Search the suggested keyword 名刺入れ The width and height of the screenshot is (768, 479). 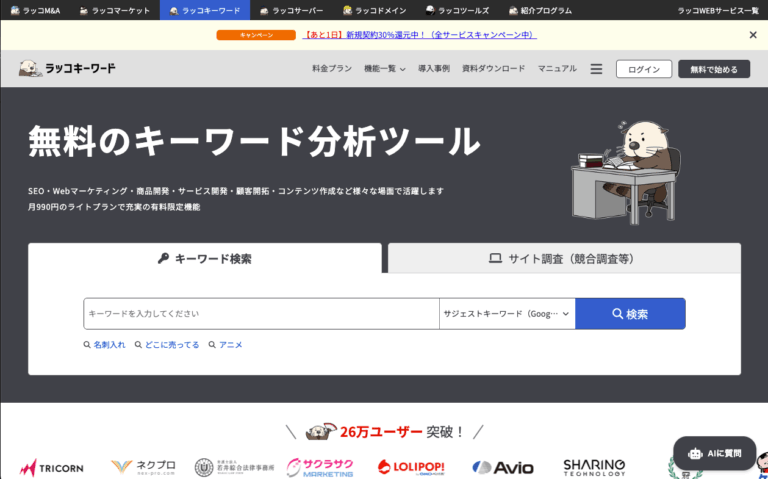[104, 345]
